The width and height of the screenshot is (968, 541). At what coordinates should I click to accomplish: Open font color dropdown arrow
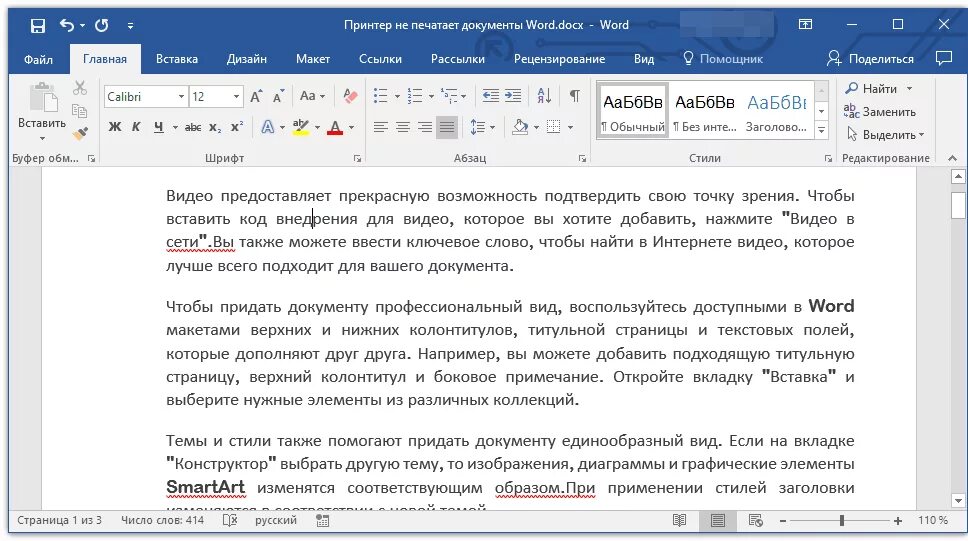click(x=351, y=128)
